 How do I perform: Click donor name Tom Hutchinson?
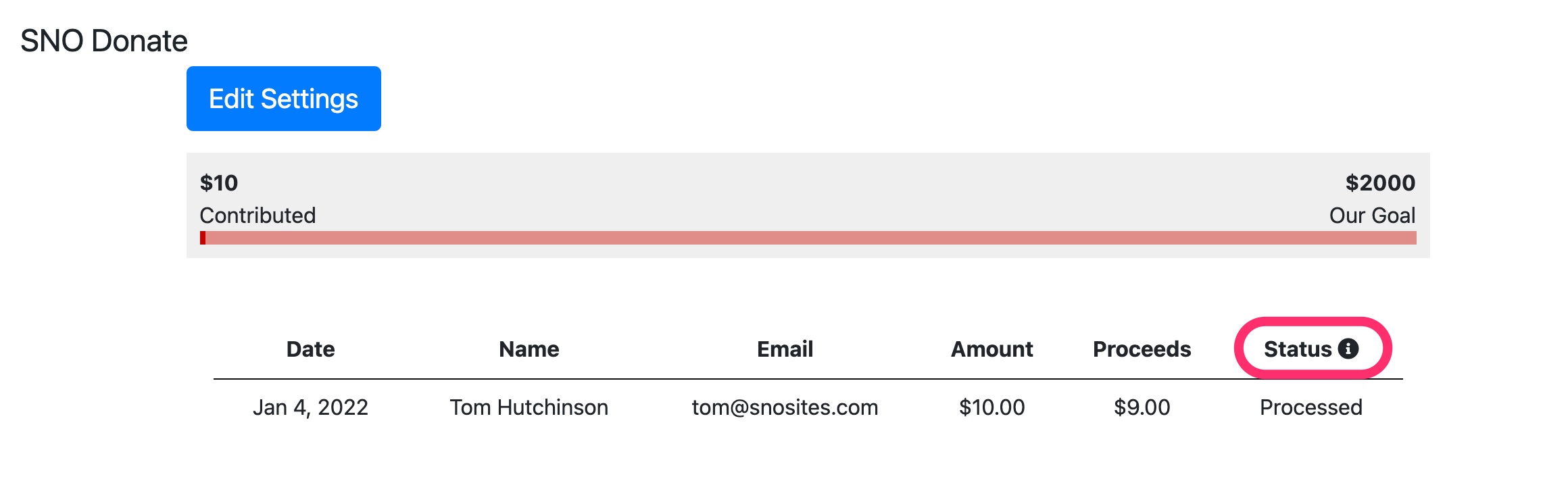coord(529,407)
